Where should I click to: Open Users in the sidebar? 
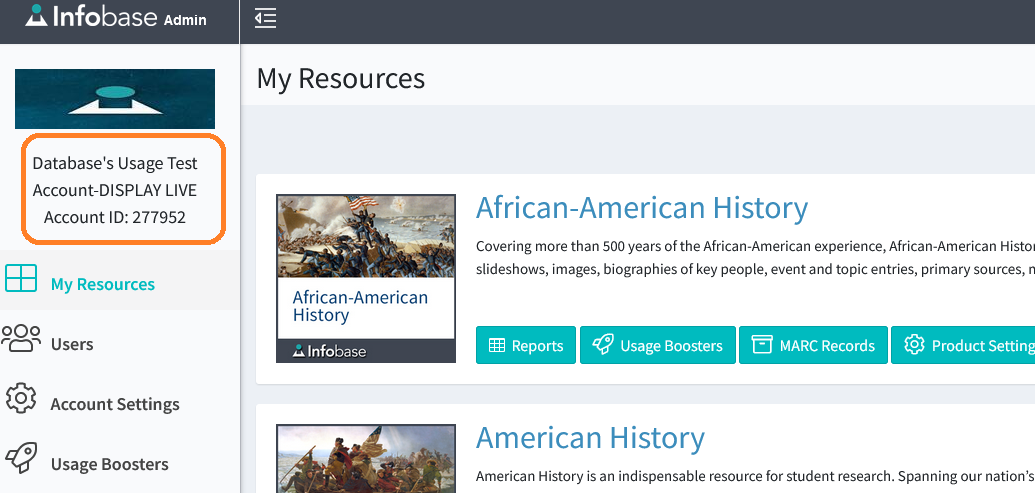(72, 344)
